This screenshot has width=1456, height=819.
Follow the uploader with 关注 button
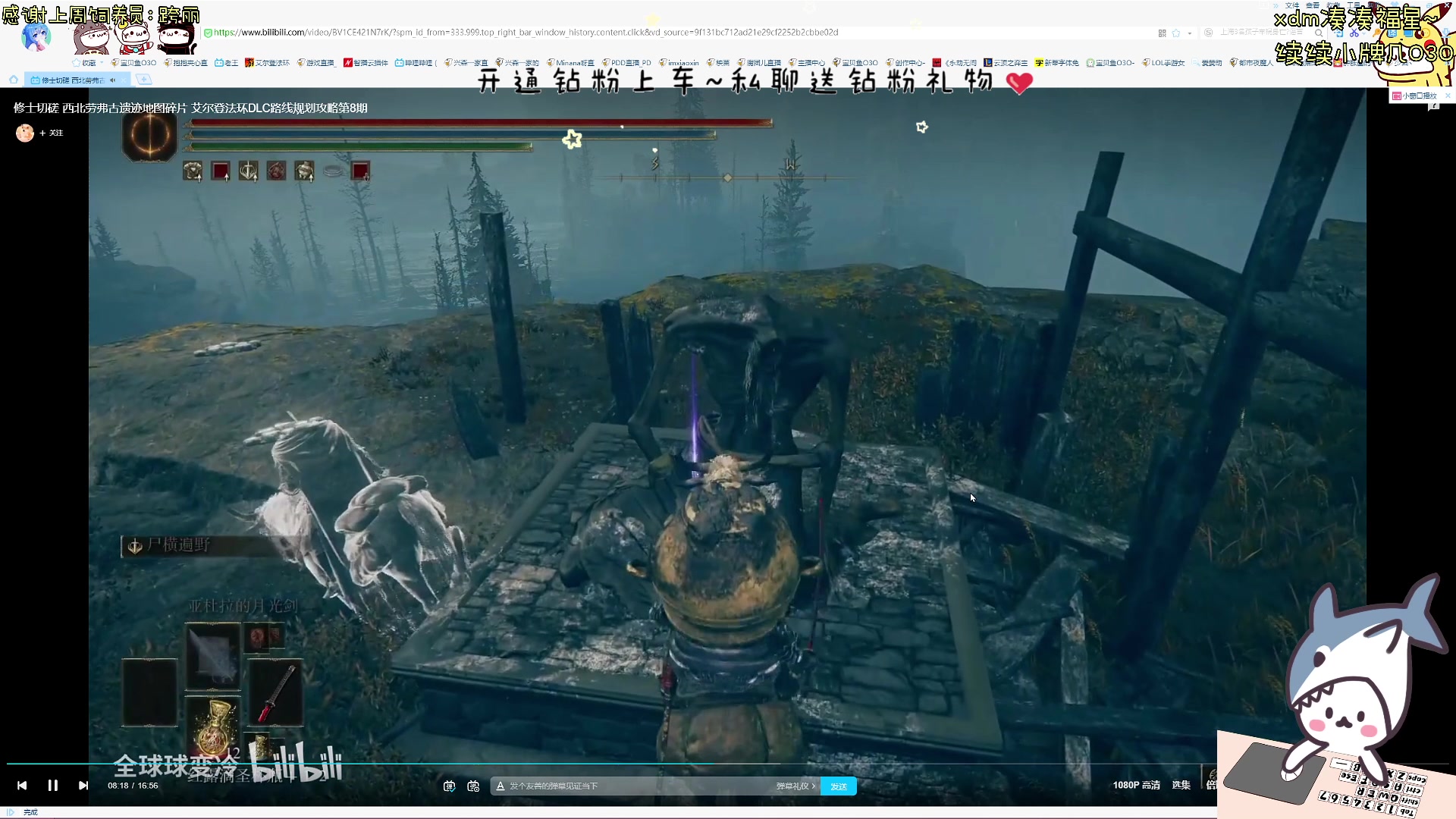click(52, 133)
